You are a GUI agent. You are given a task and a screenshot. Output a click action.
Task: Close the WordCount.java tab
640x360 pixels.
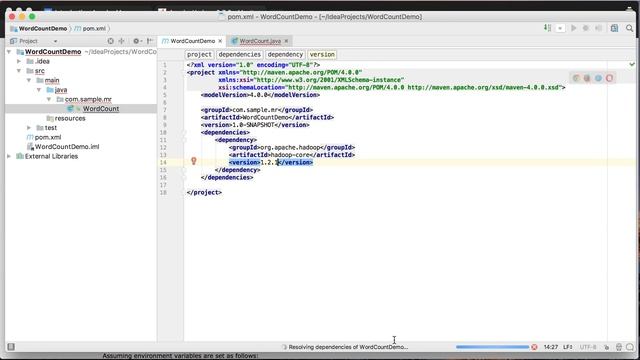pyautogui.click(x=286, y=41)
